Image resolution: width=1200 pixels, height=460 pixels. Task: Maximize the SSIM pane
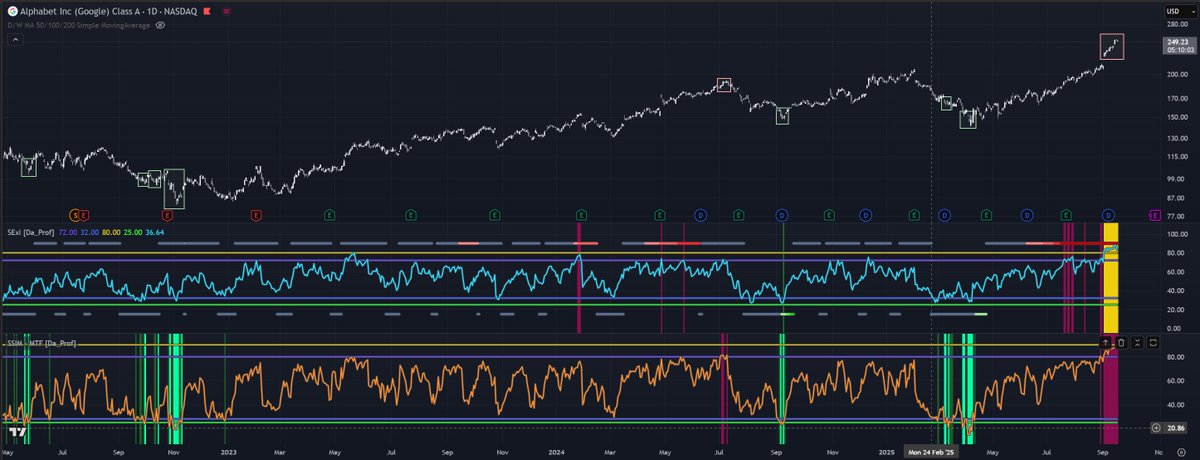1153,342
